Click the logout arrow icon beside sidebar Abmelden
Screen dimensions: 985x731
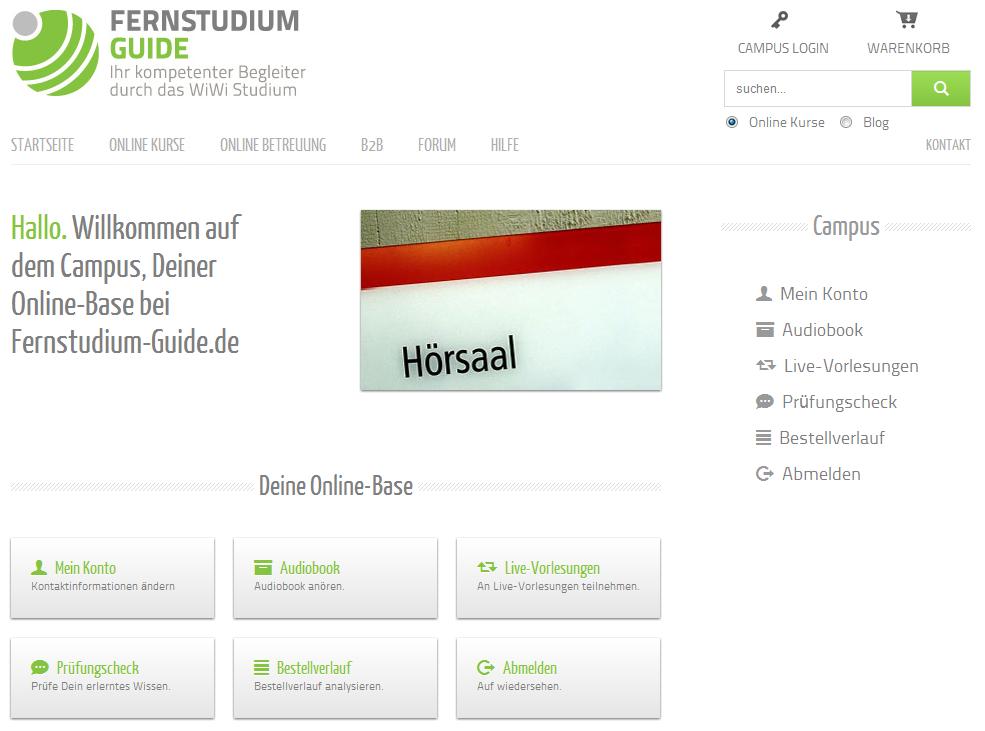point(765,474)
